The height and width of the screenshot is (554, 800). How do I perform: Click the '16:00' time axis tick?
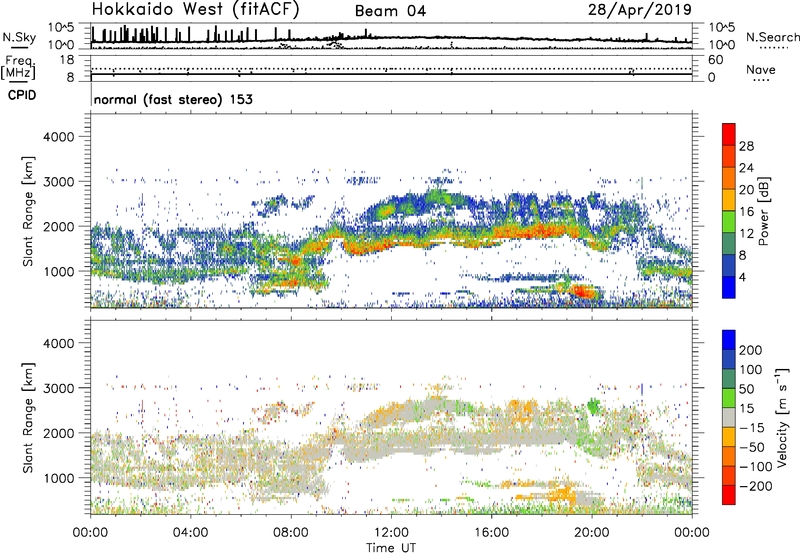pos(491,533)
